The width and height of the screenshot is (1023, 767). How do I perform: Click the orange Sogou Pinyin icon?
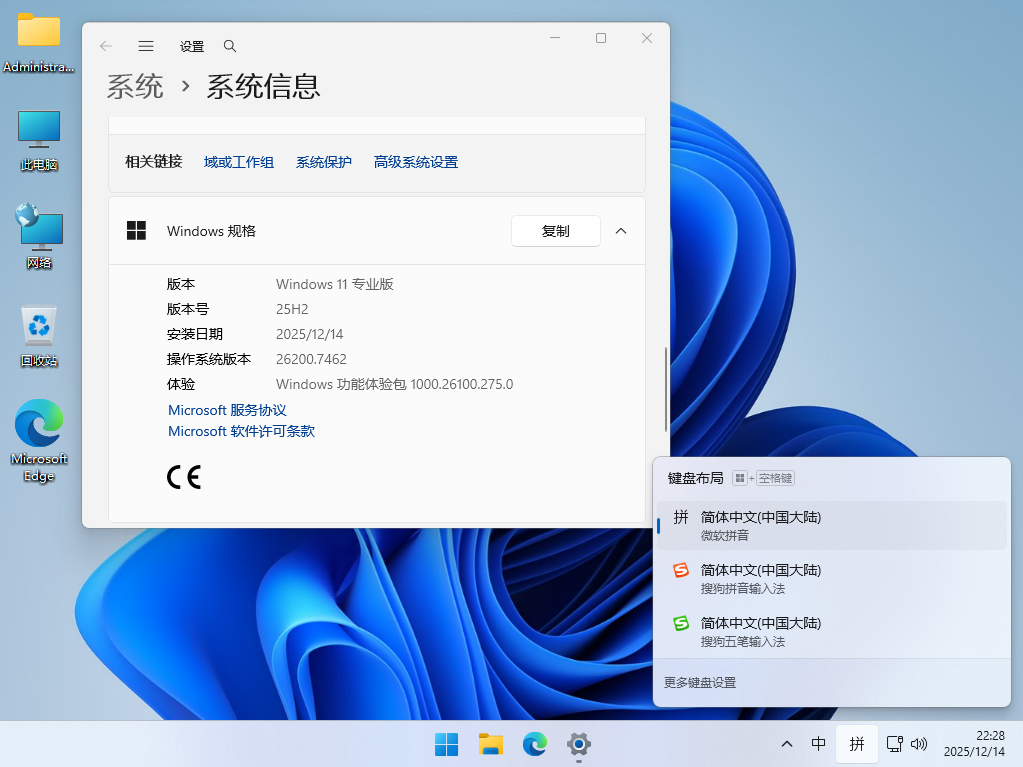tap(681, 570)
